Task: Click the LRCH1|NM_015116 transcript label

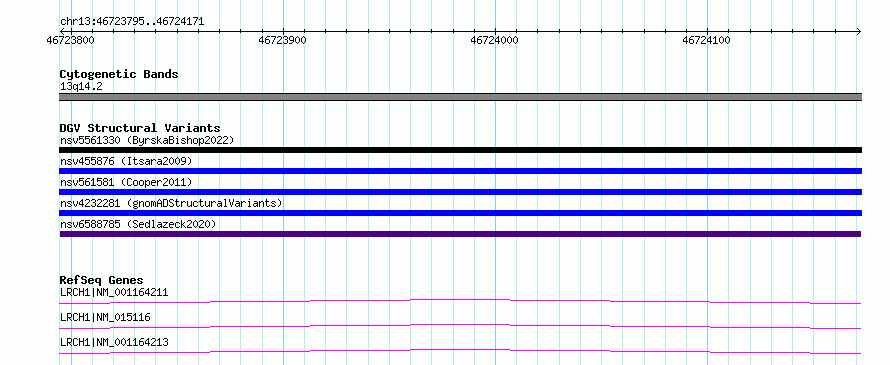Action: point(105,317)
